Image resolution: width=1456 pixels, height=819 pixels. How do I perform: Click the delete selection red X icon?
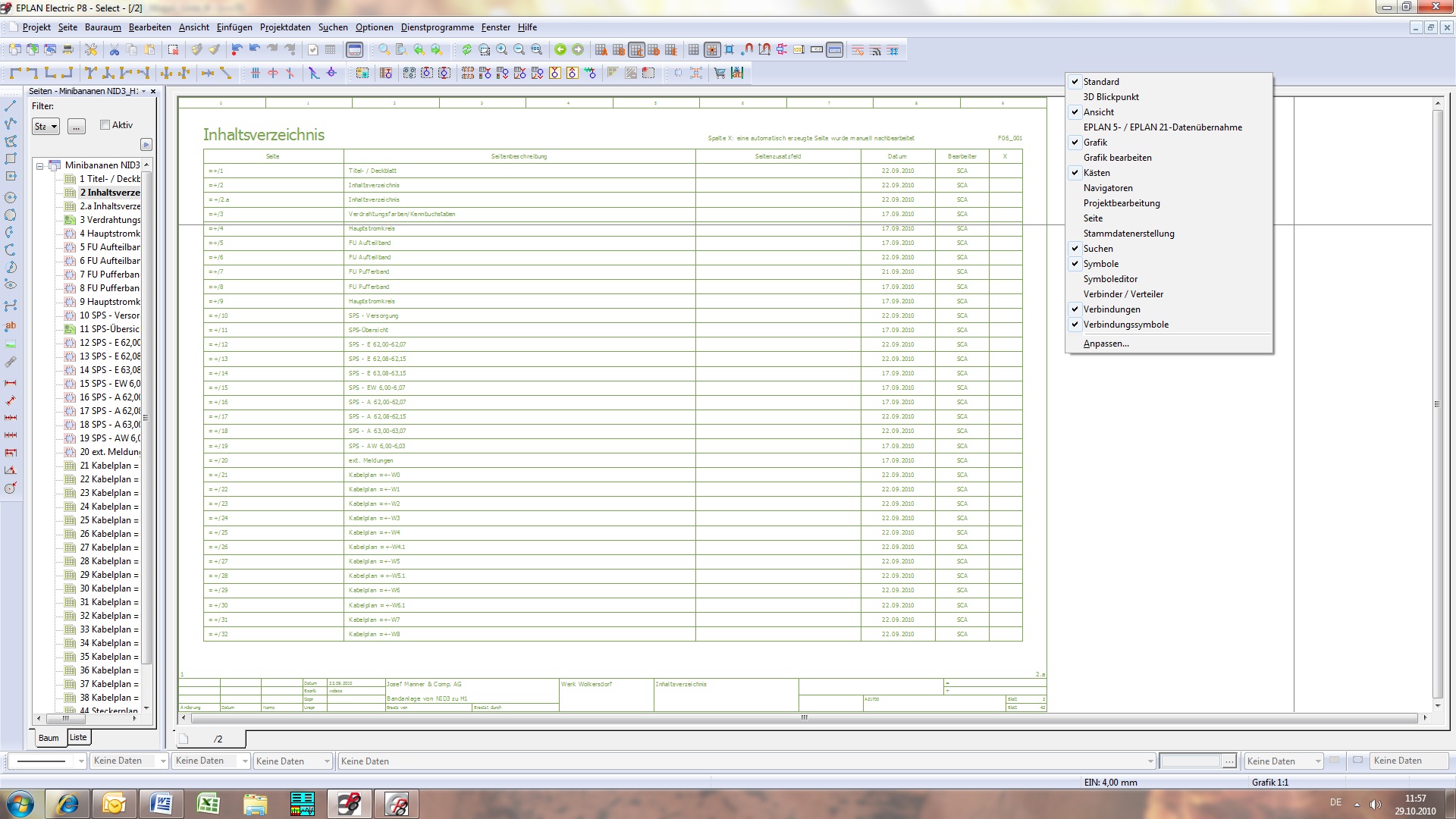(x=174, y=50)
